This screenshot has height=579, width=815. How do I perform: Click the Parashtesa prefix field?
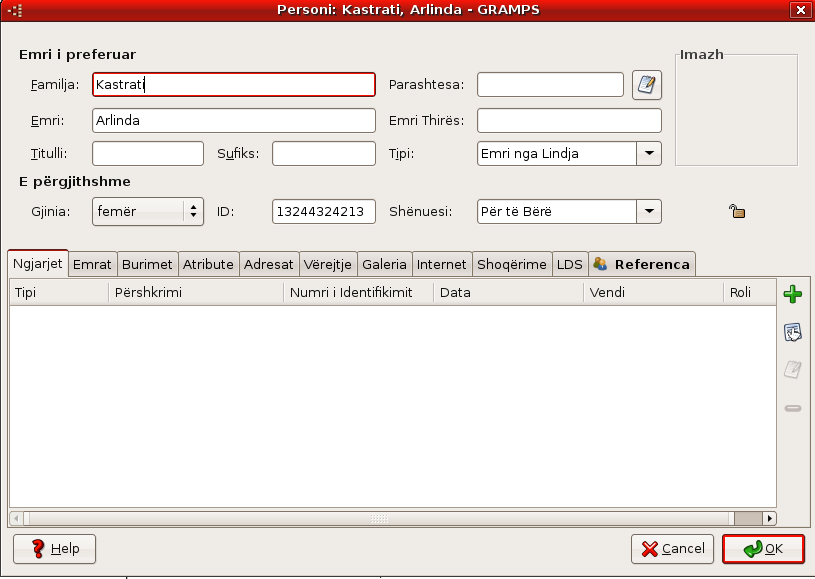coord(550,85)
